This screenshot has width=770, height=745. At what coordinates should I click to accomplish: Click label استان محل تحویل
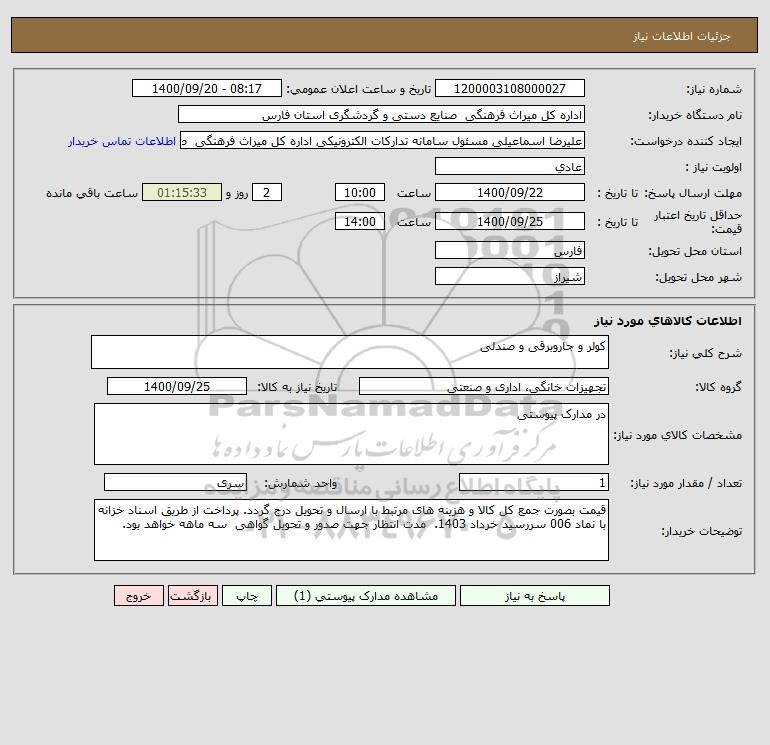click(695, 251)
